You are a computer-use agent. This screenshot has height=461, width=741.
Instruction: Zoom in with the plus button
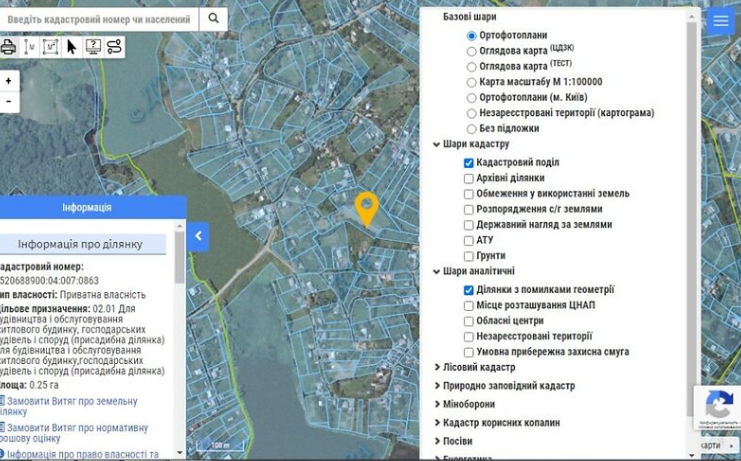click(9, 81)
